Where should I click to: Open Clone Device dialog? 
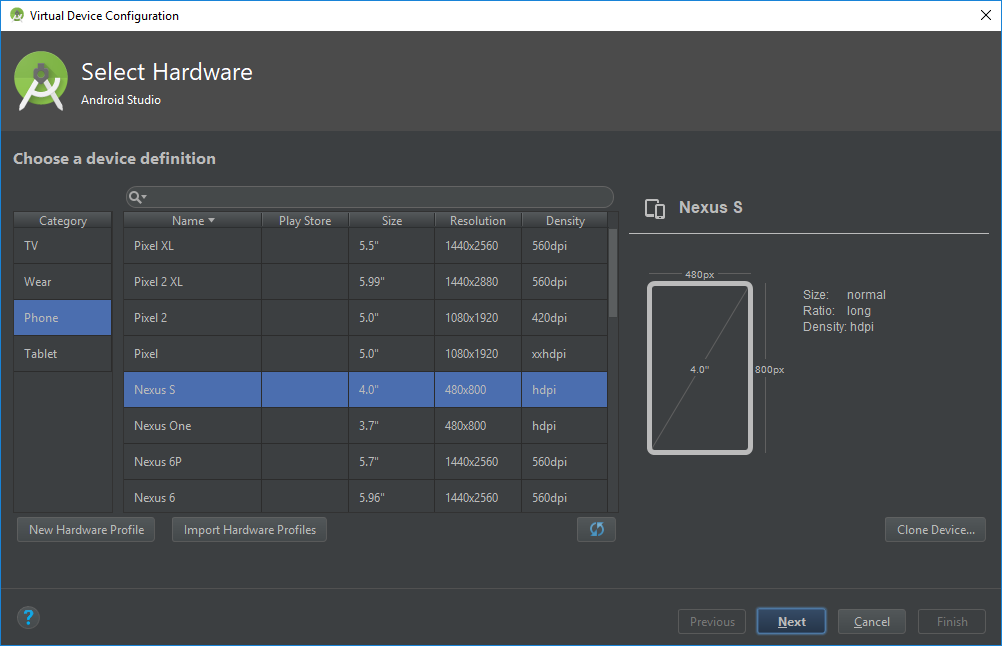pyautogui.click(x=935, y=530)
